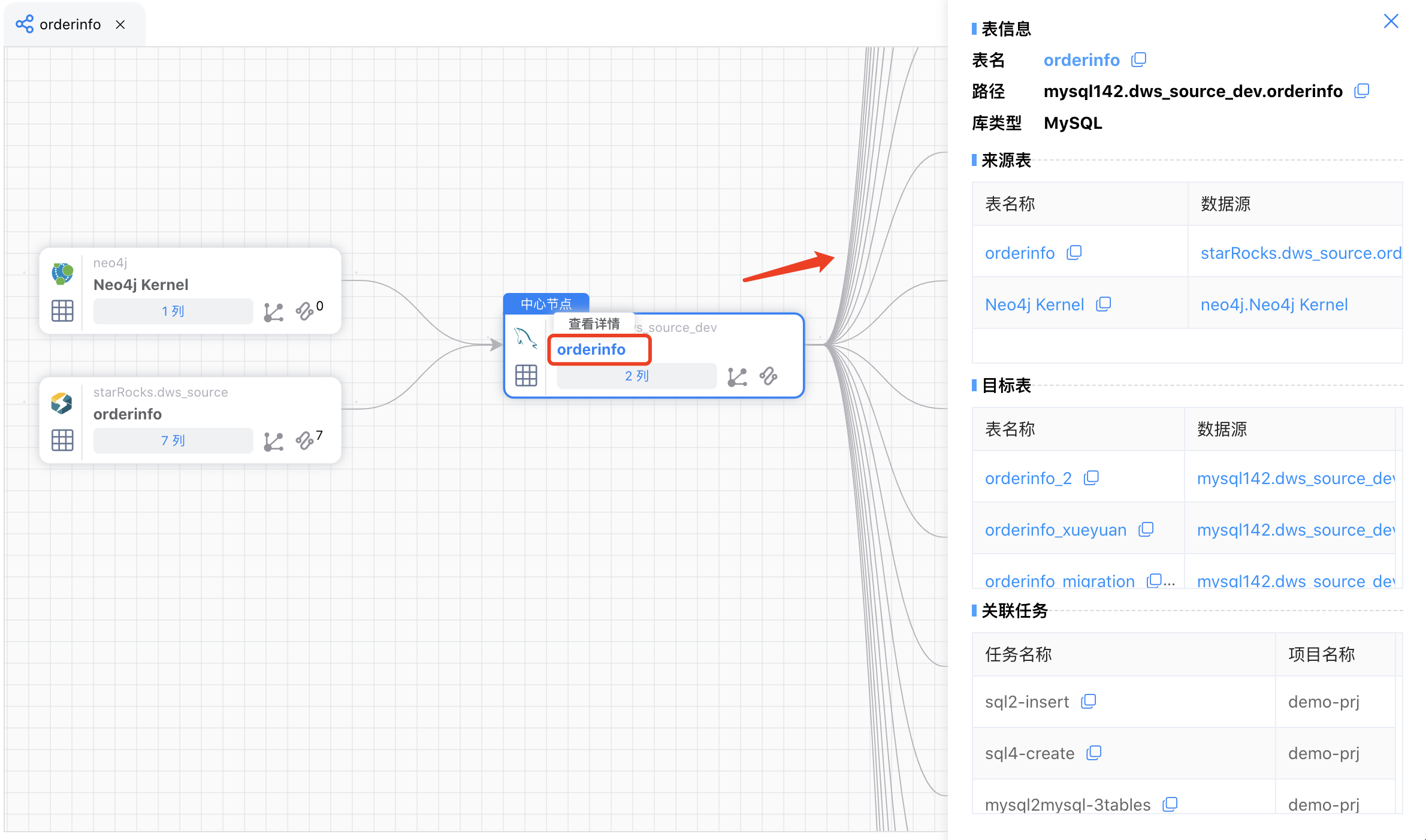Copy the orderinfo table name in info panel

(x=1138, y=60)
